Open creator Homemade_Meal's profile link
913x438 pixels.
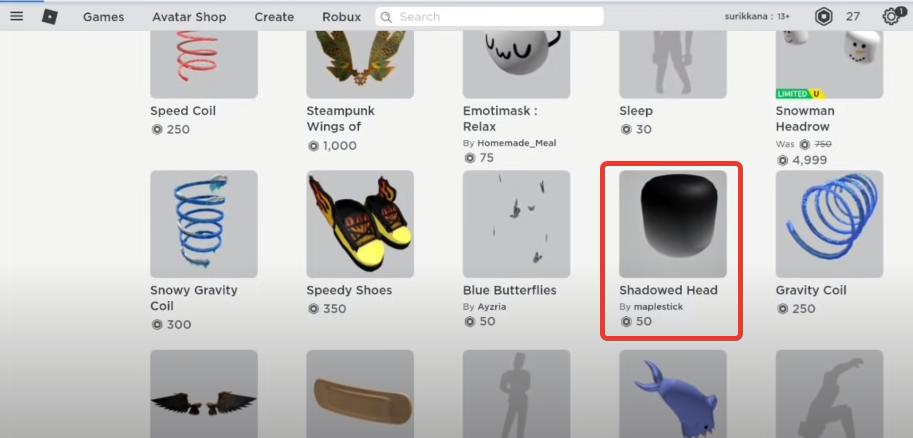point(516,143)
